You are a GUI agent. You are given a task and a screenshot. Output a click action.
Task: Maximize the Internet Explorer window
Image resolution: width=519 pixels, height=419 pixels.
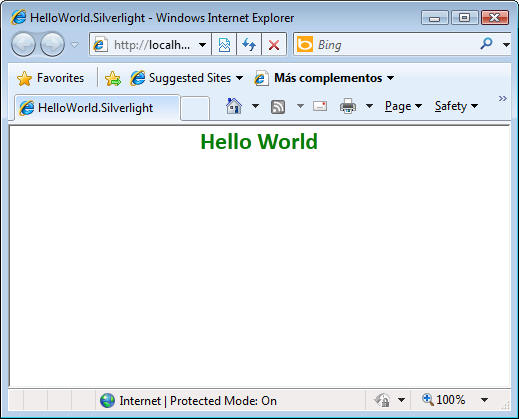[464, 18]
